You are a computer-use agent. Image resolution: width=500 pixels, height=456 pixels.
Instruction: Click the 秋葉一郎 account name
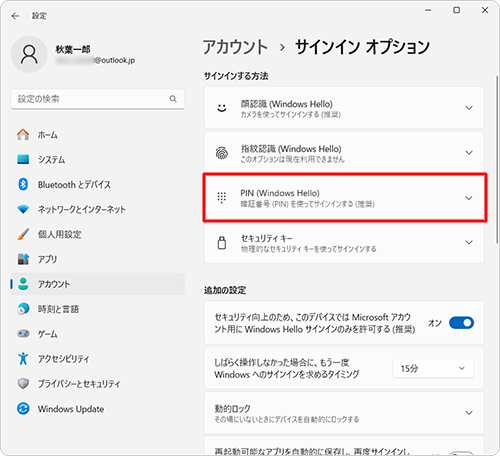point(73,49)
